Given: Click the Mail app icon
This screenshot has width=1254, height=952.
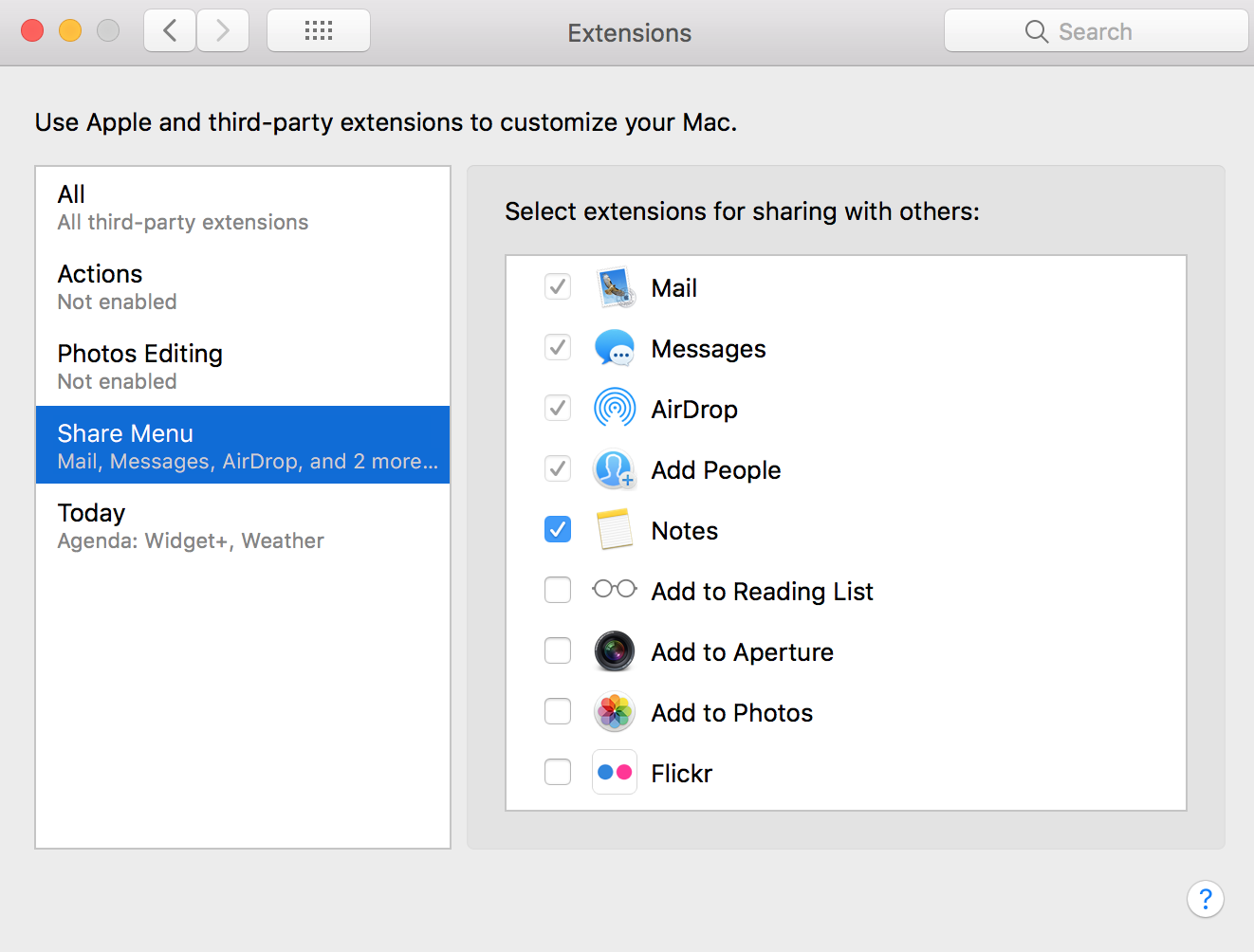Looking at the screenshot, I should (x=615, y=287).
